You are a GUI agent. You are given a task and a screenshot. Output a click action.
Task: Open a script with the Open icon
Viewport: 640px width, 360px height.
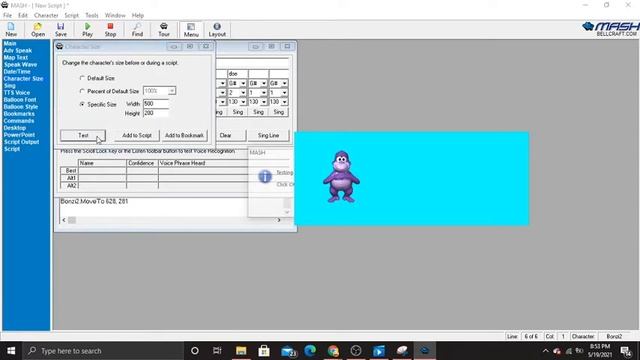(38, 29)
